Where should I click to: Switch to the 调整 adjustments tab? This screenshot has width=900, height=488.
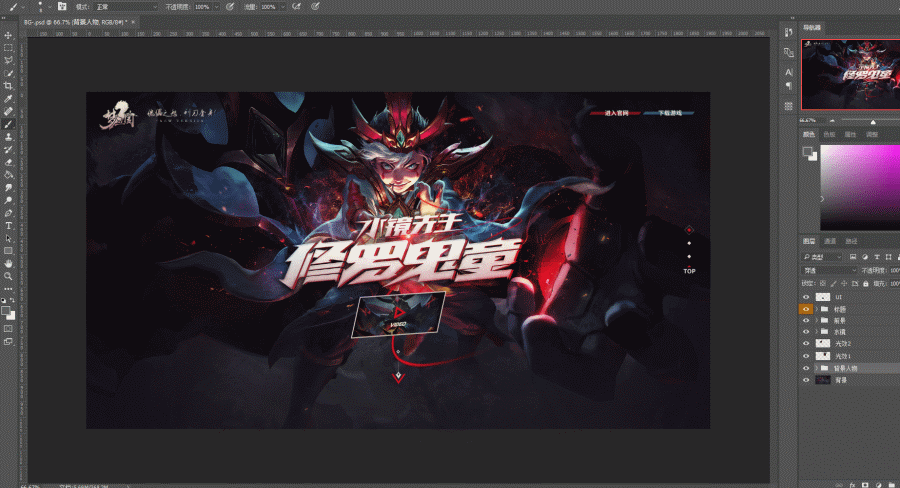[871, 134]
